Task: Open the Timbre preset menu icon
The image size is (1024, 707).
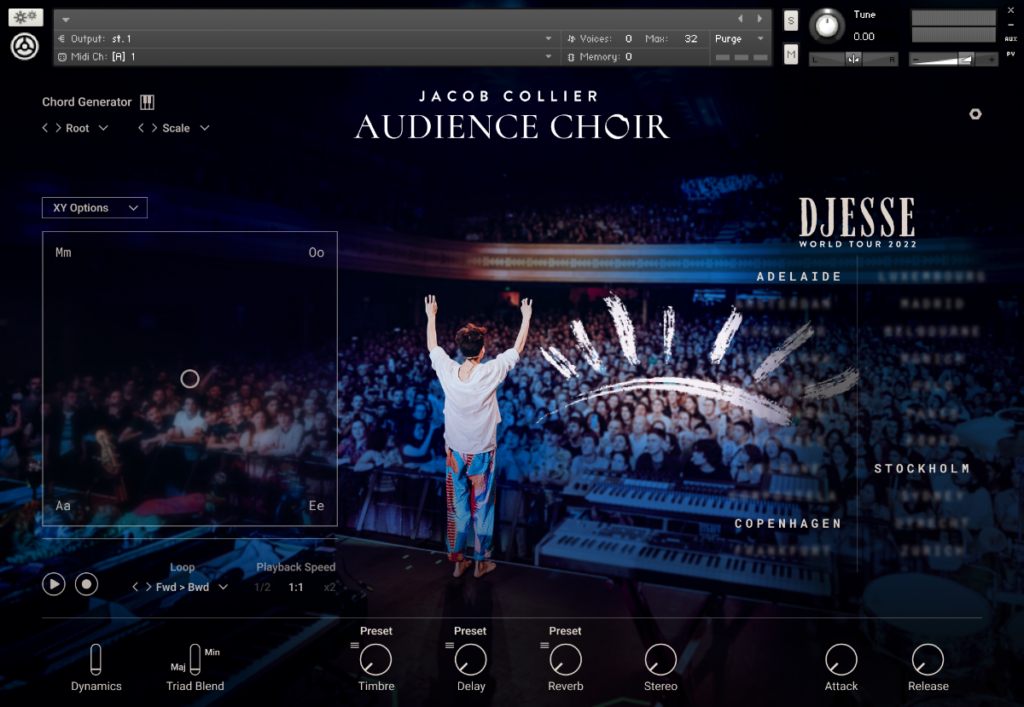Action: [354, 645]
